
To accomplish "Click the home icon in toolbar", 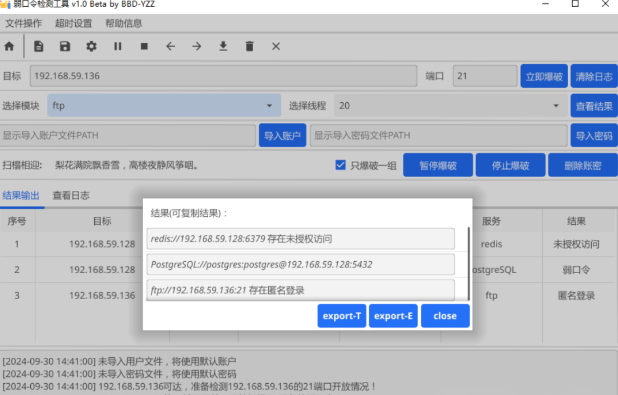I will click(x=9, y=47).
